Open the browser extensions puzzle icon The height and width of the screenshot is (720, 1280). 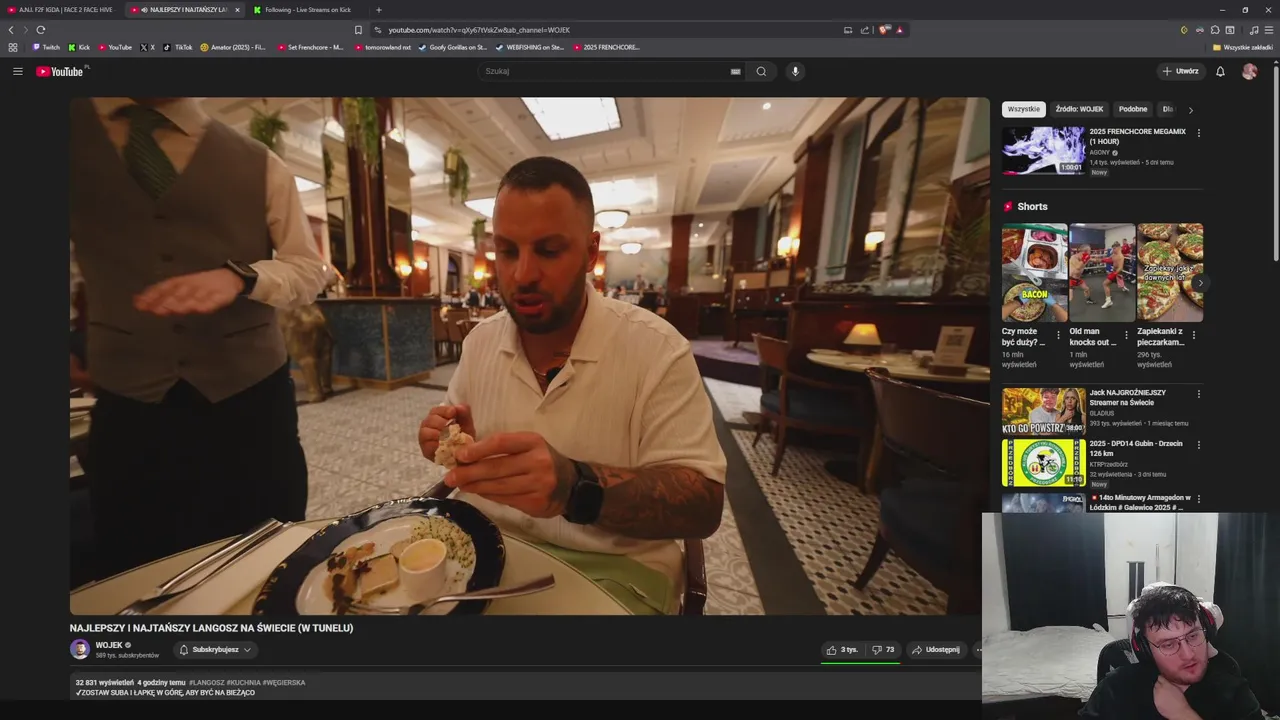pos(1215,30)
